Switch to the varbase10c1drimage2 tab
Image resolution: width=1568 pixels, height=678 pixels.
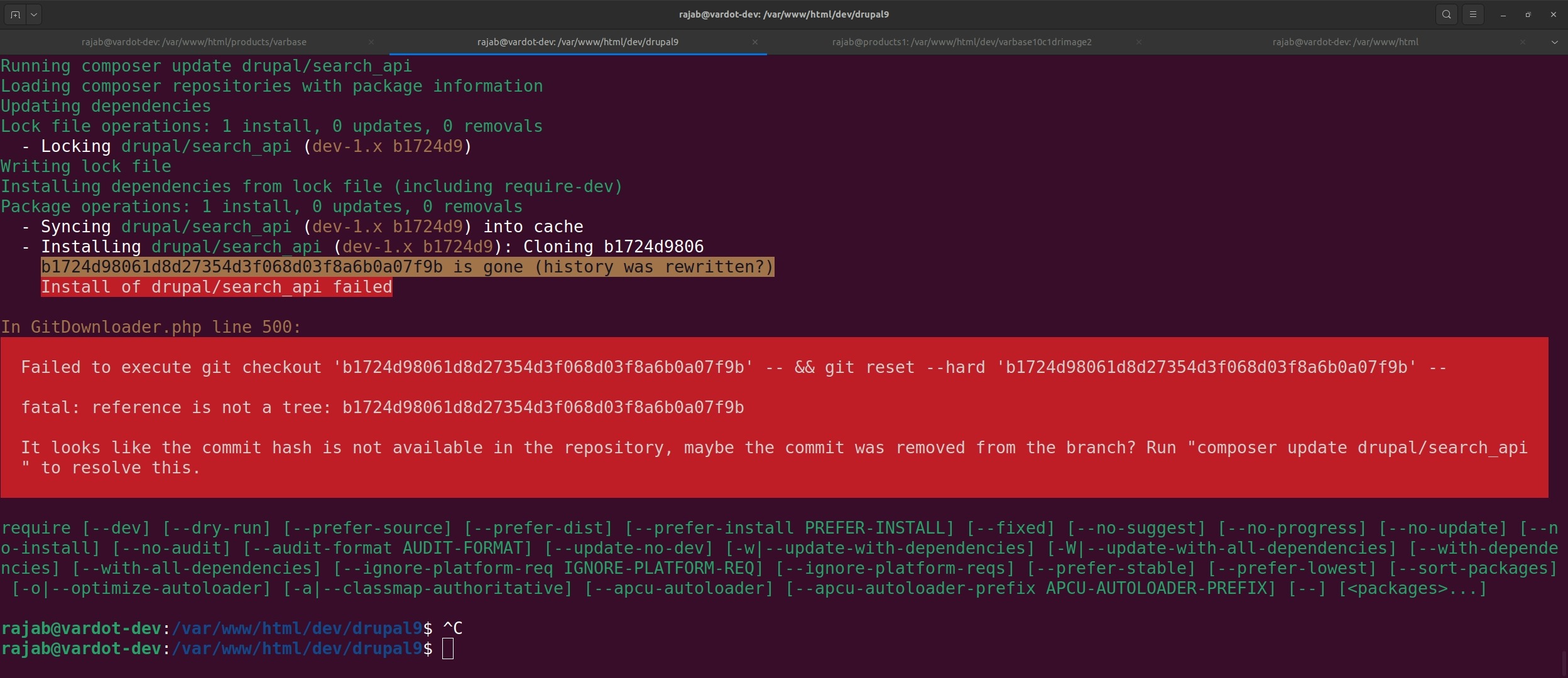click(x=961, y=41)
